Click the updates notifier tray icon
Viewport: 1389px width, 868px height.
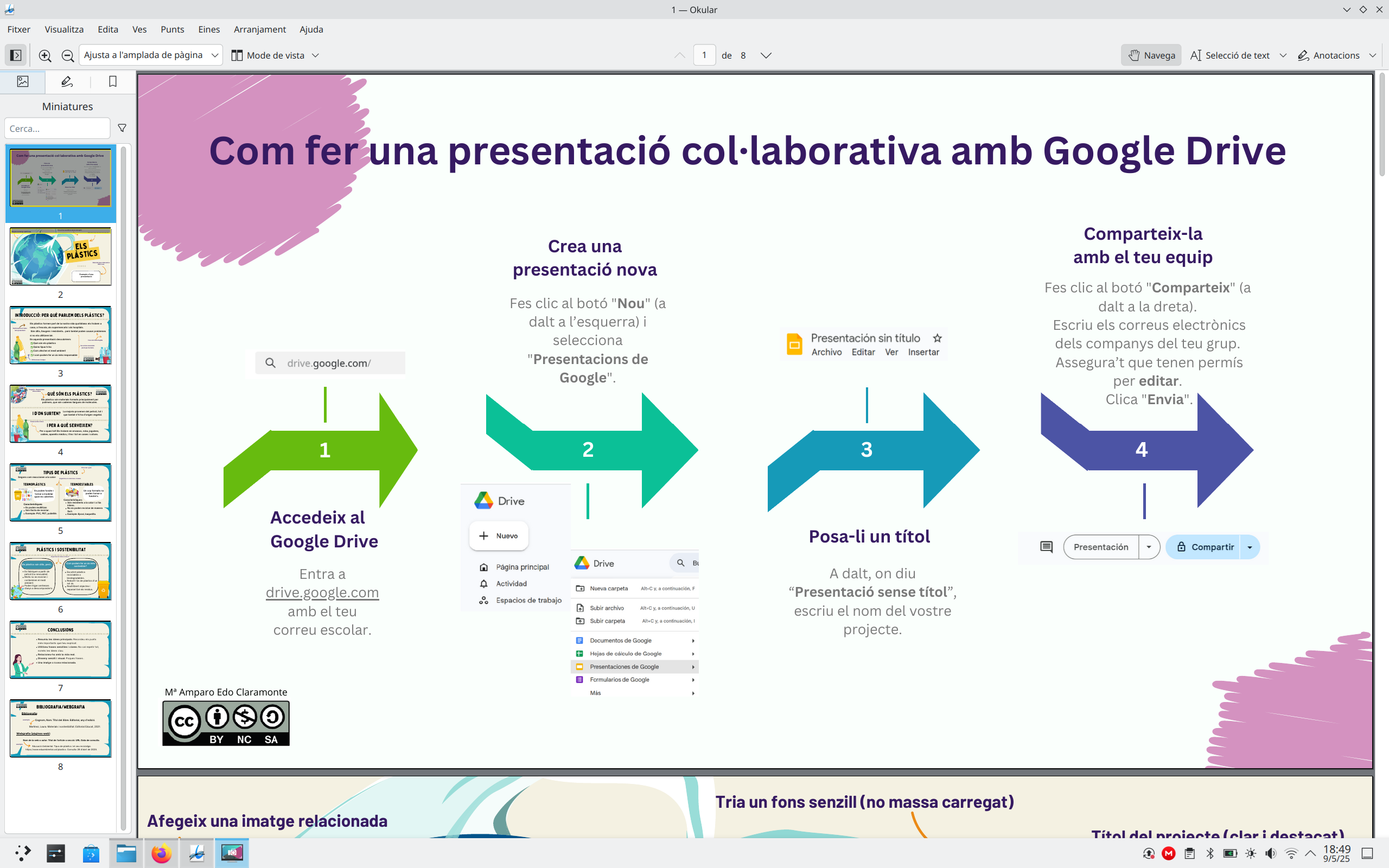tap(1149, 854)
